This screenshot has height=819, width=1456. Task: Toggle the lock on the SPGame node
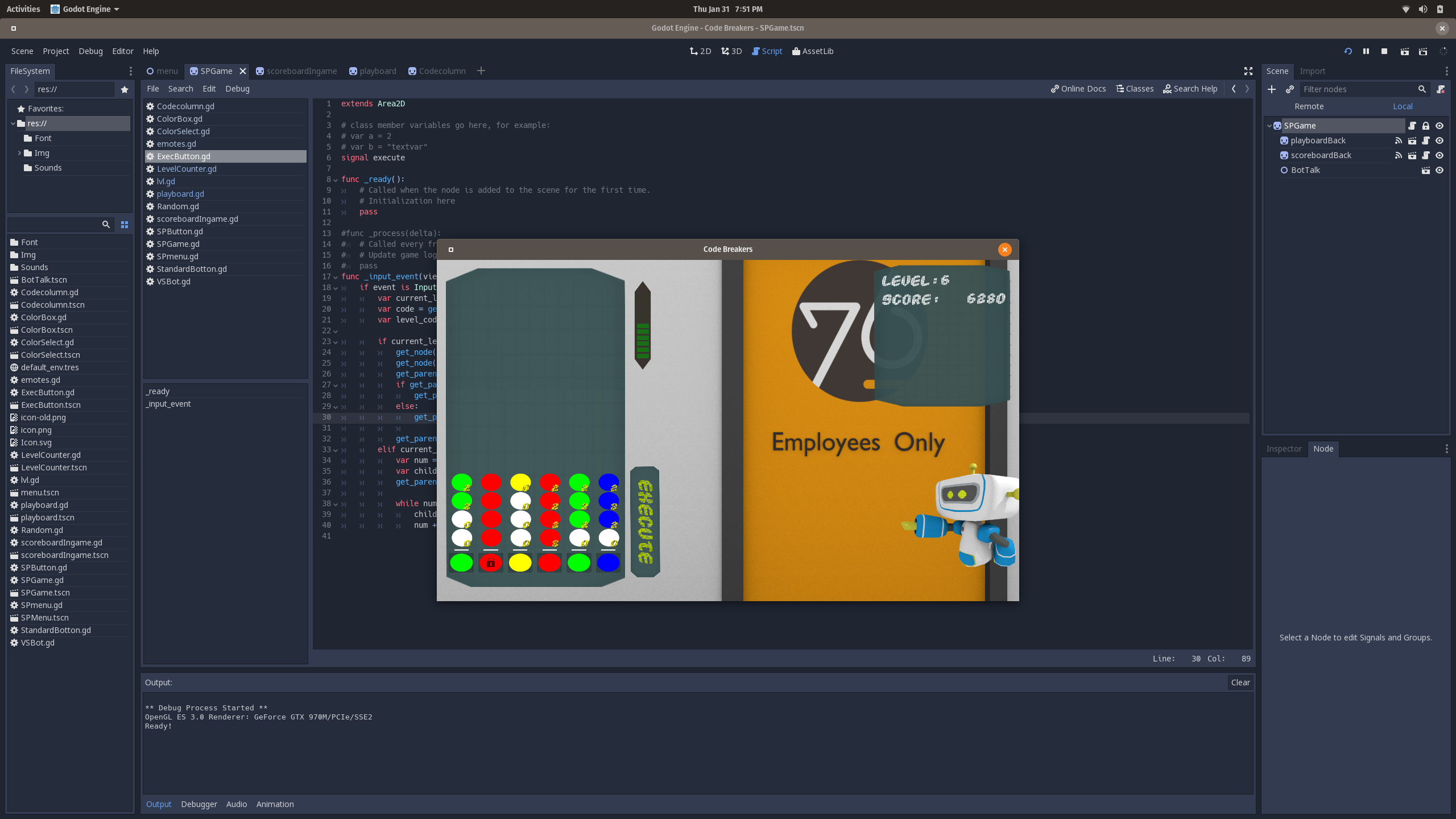(1426, 126)
